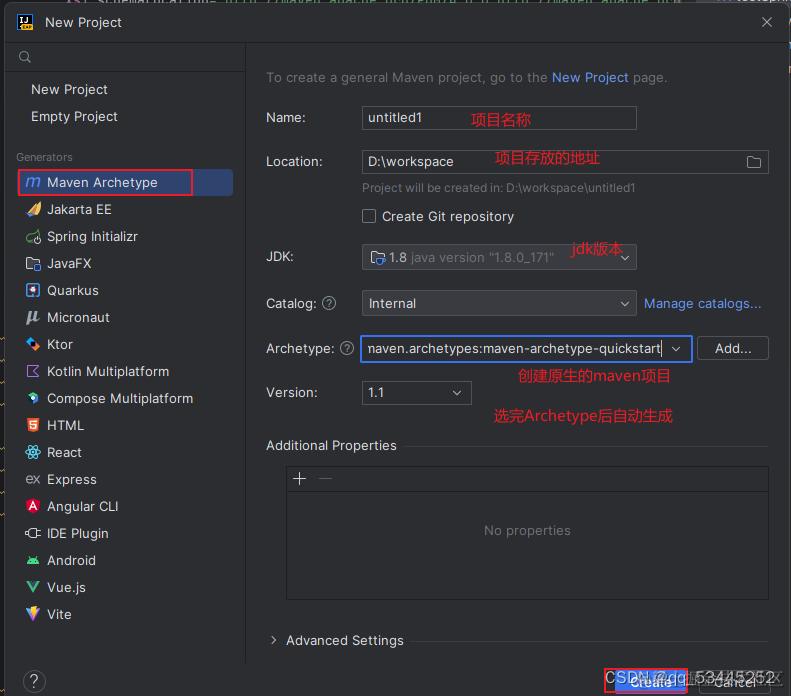This screenshot has width=791, height=696.
Task: Click the Express icon
Action: (33, 479)
